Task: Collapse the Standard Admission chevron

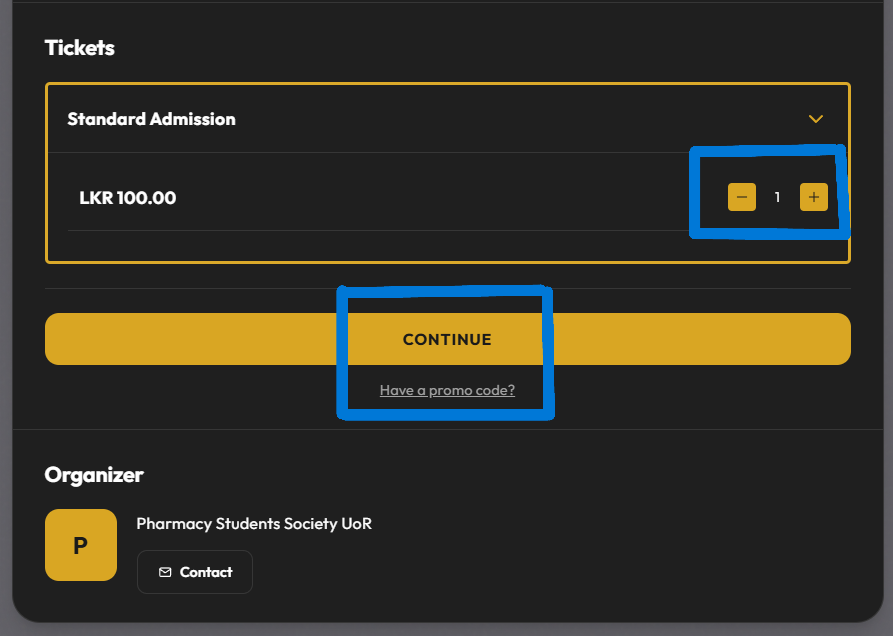Action: tap(815, 119)
